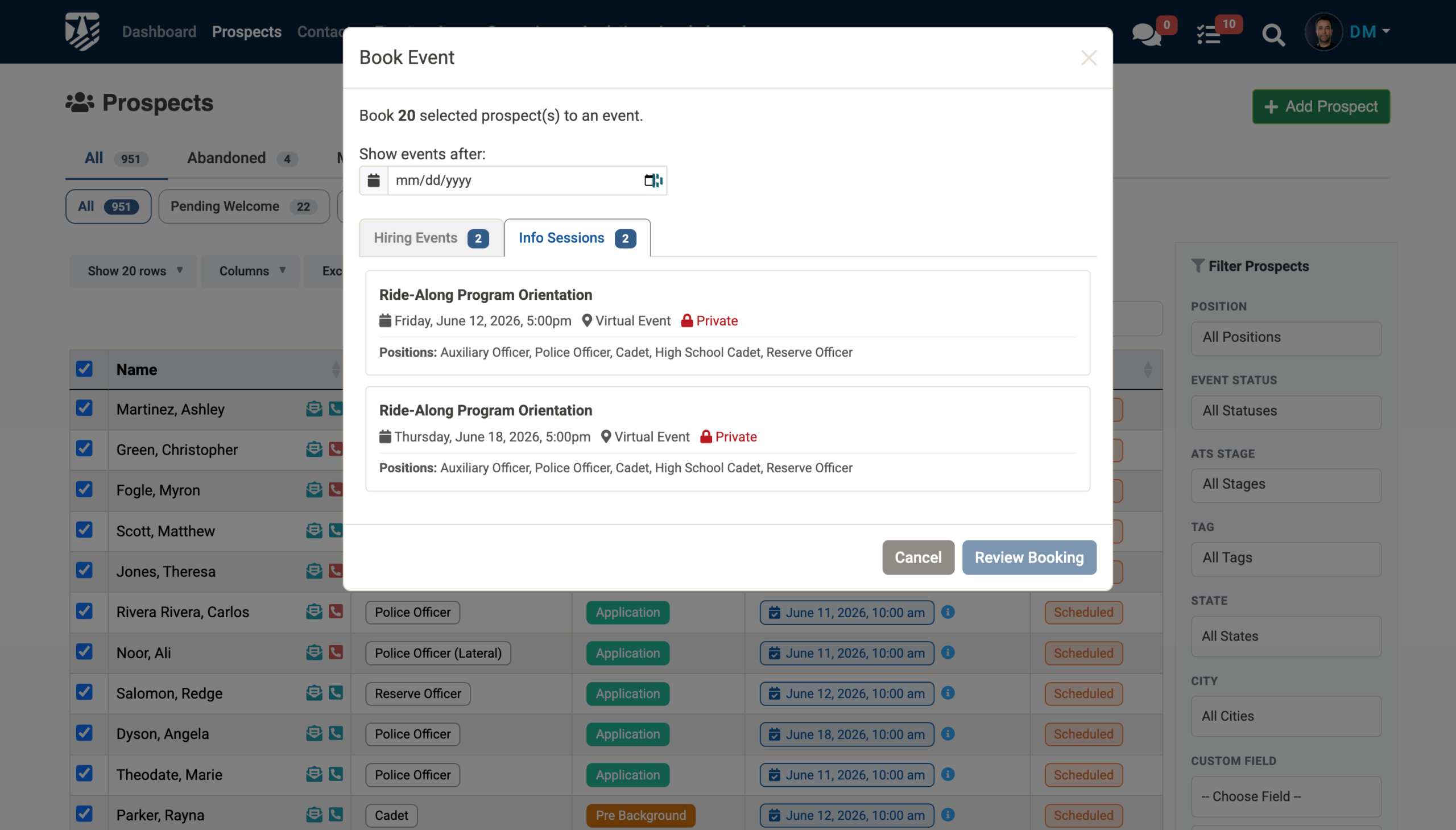Open Prospects in navigation
Screen dimensions: 1456x830
coord(246,31)
